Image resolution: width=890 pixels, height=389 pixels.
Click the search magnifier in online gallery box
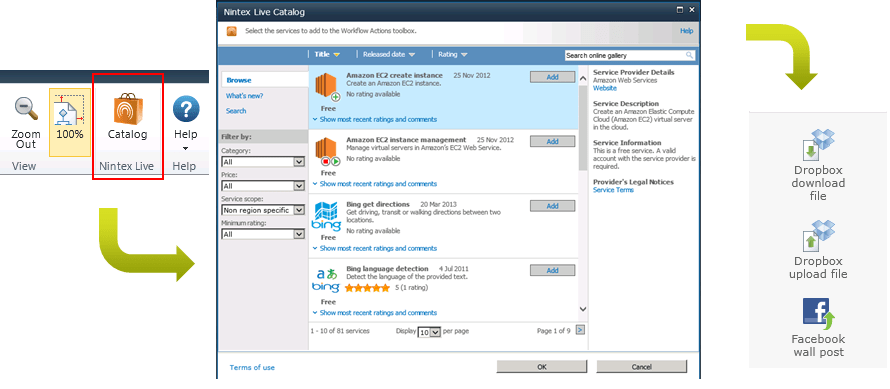pyautogui.click(x=689, y=55)
